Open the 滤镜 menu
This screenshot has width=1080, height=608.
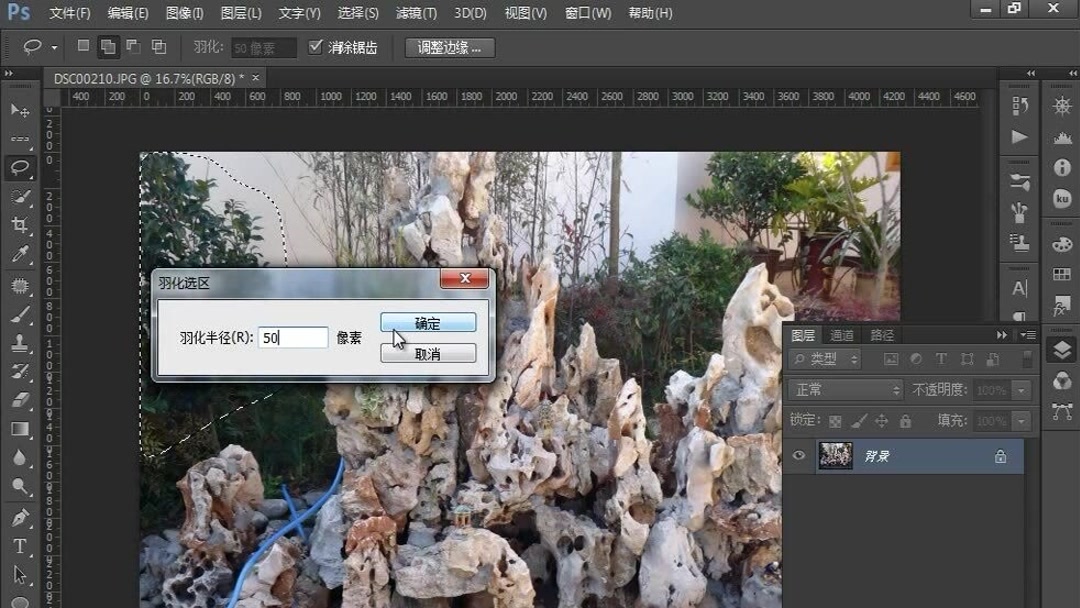(x=417, y=13)
